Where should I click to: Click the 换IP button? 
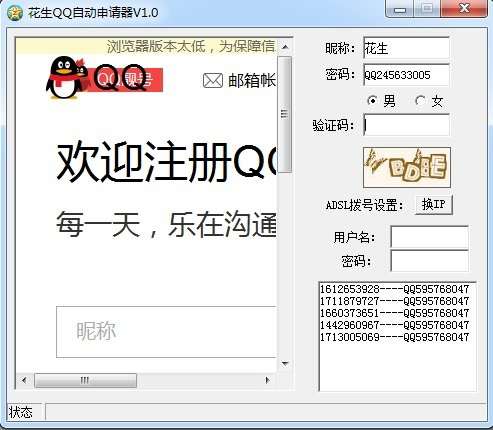tap(434, 204)
